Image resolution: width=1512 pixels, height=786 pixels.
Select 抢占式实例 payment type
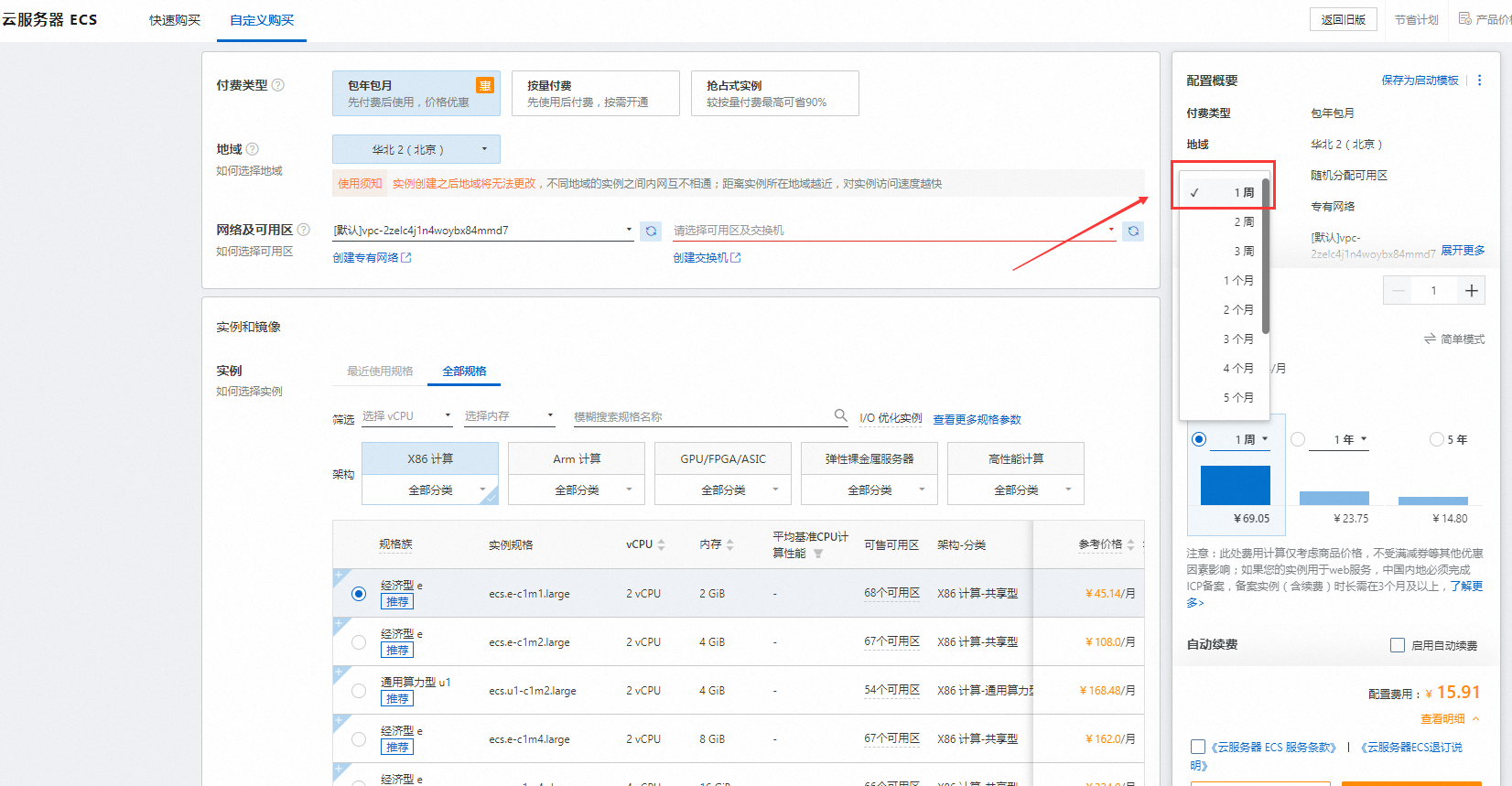point(775,93)
